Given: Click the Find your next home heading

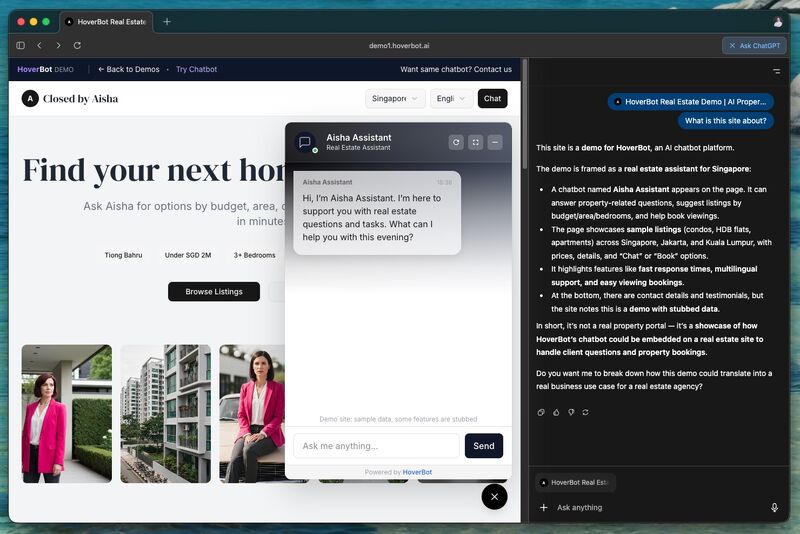Looking at the screenshot, I should coord(154,170).
